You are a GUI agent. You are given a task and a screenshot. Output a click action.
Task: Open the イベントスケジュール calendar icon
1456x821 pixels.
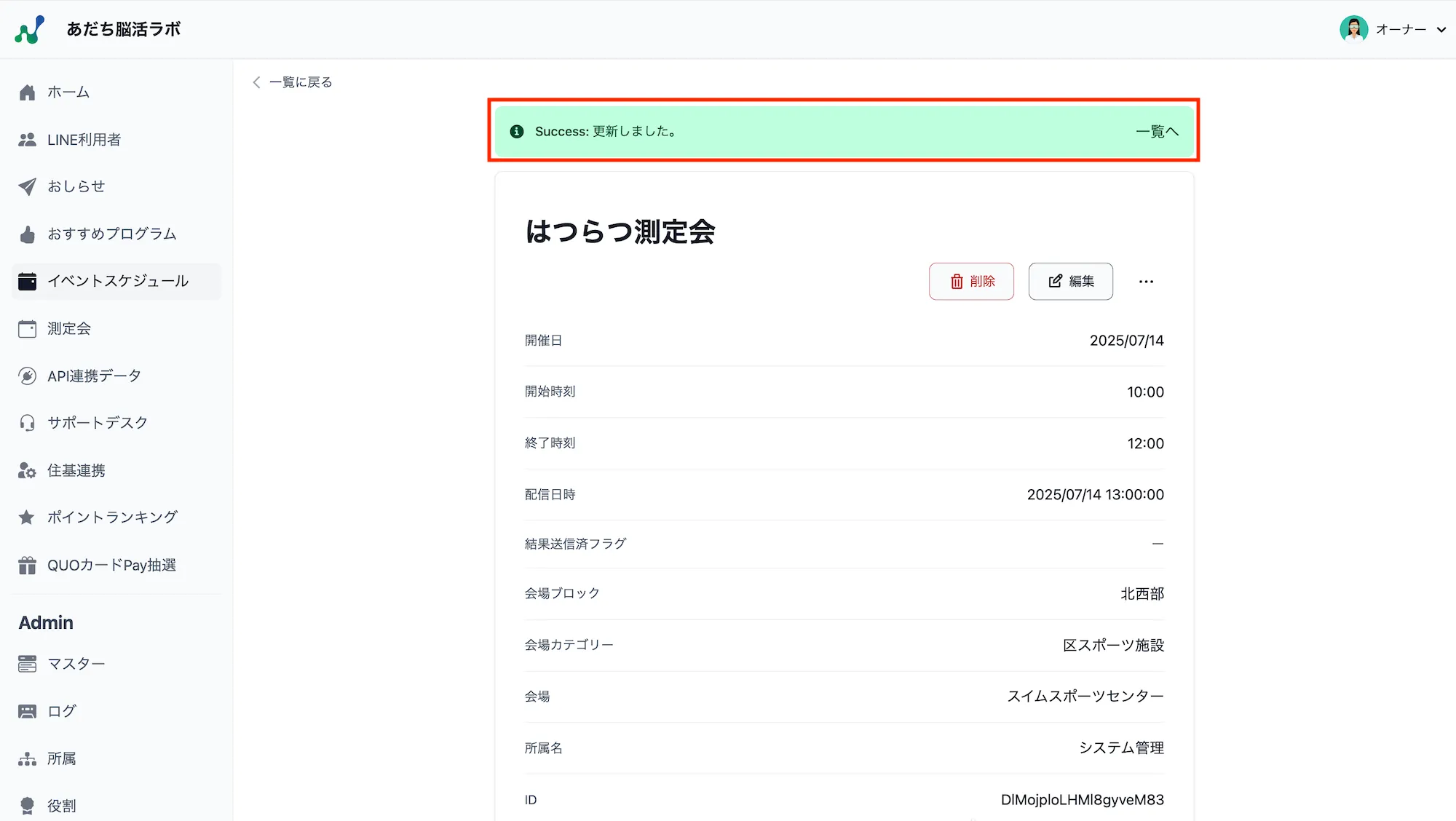[27, 281]
